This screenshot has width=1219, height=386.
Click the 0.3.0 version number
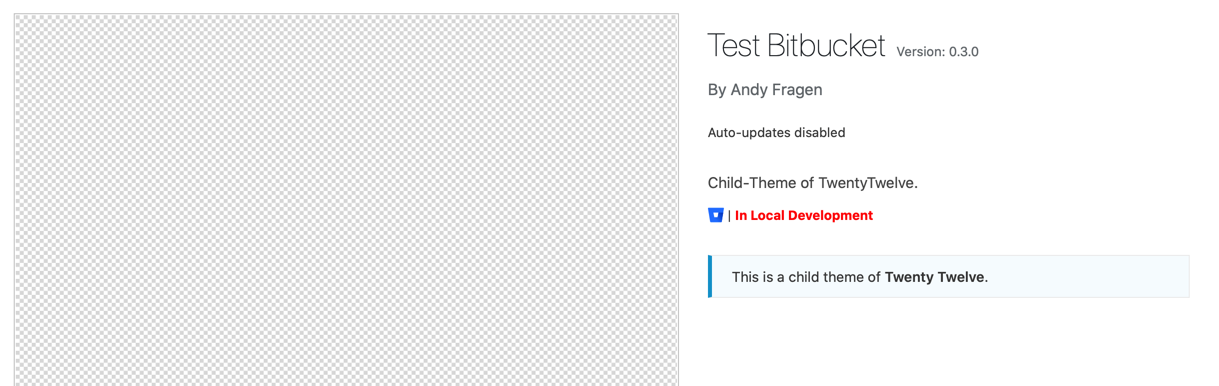(x=964, y=51)
